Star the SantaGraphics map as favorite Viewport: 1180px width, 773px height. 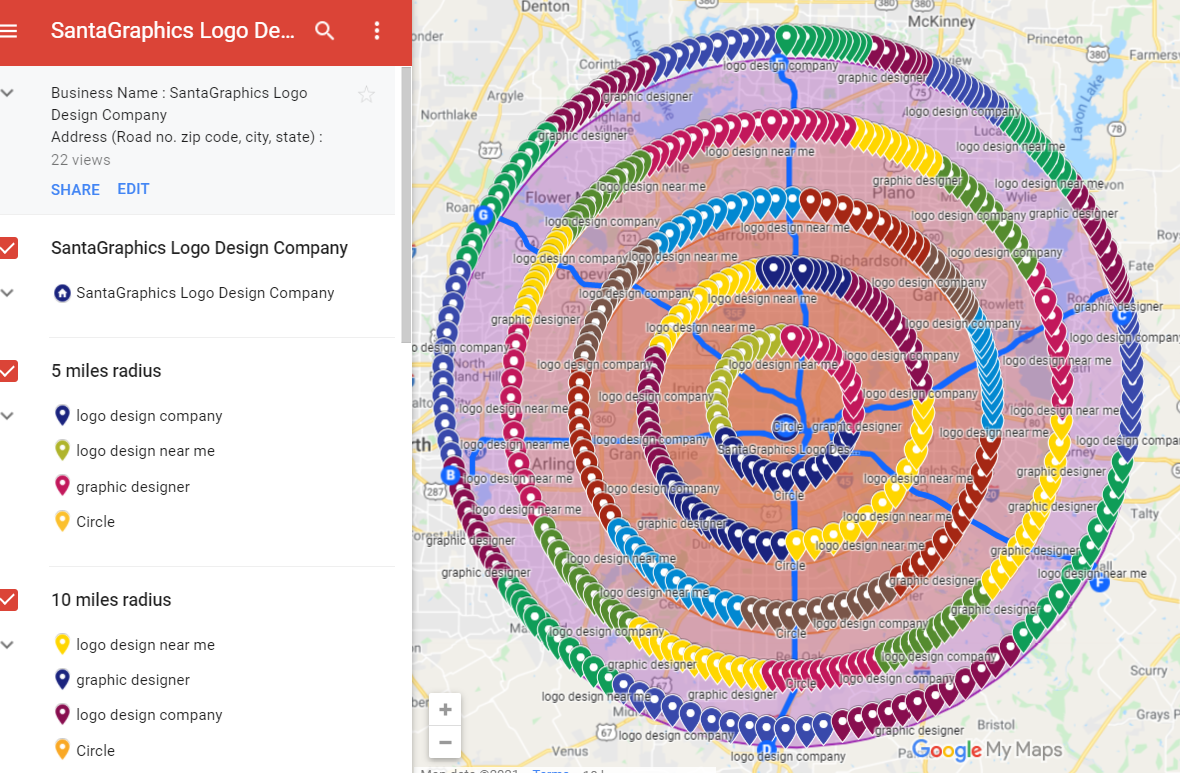pos(366,94)
